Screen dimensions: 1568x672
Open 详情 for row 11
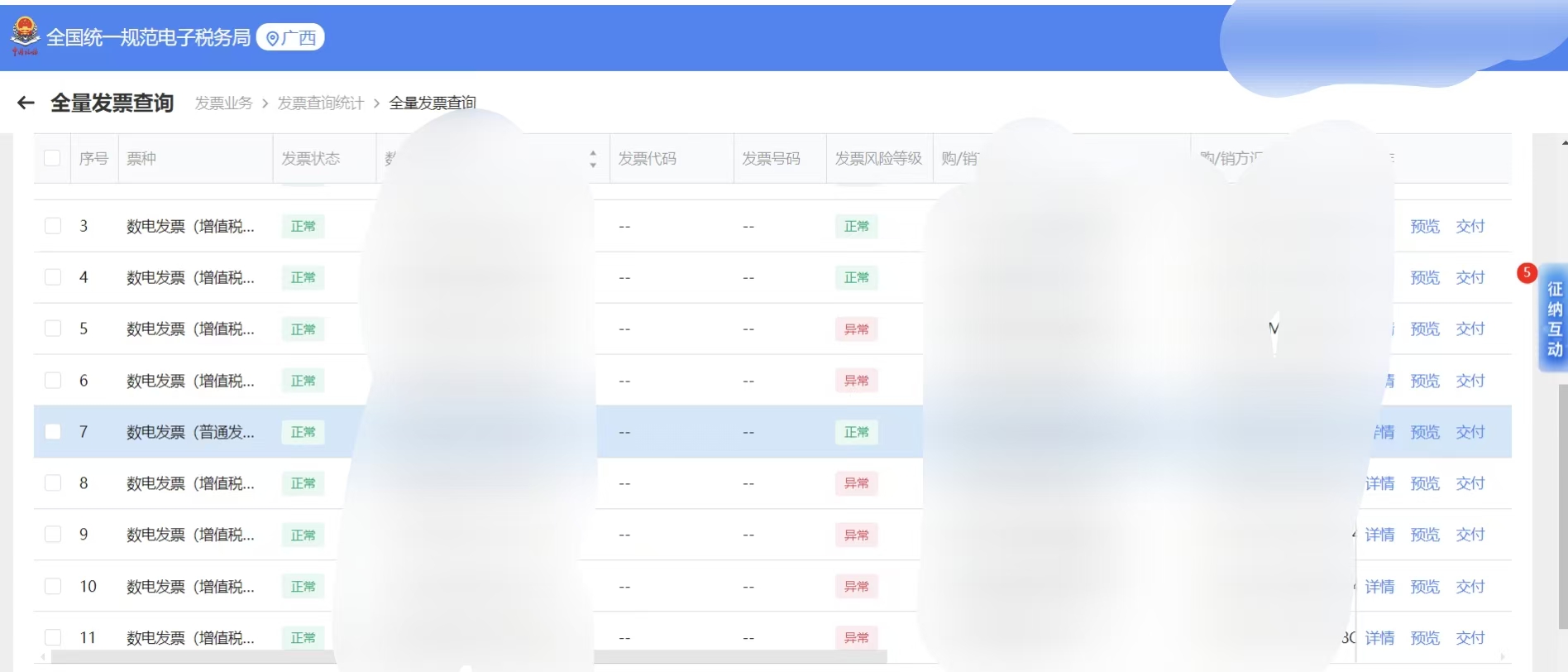[1379, 638]
